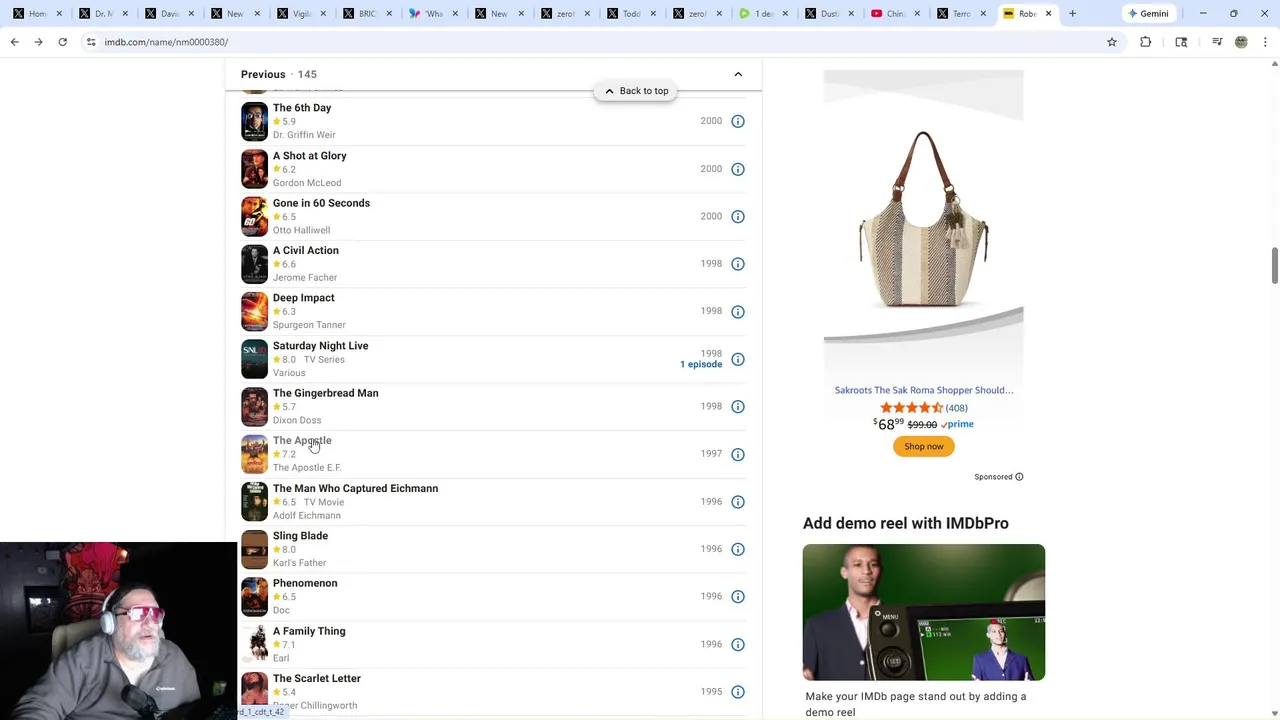The image size is (1280, 720).
Task: Open Sling Blade title link
Action: (300, 536)
